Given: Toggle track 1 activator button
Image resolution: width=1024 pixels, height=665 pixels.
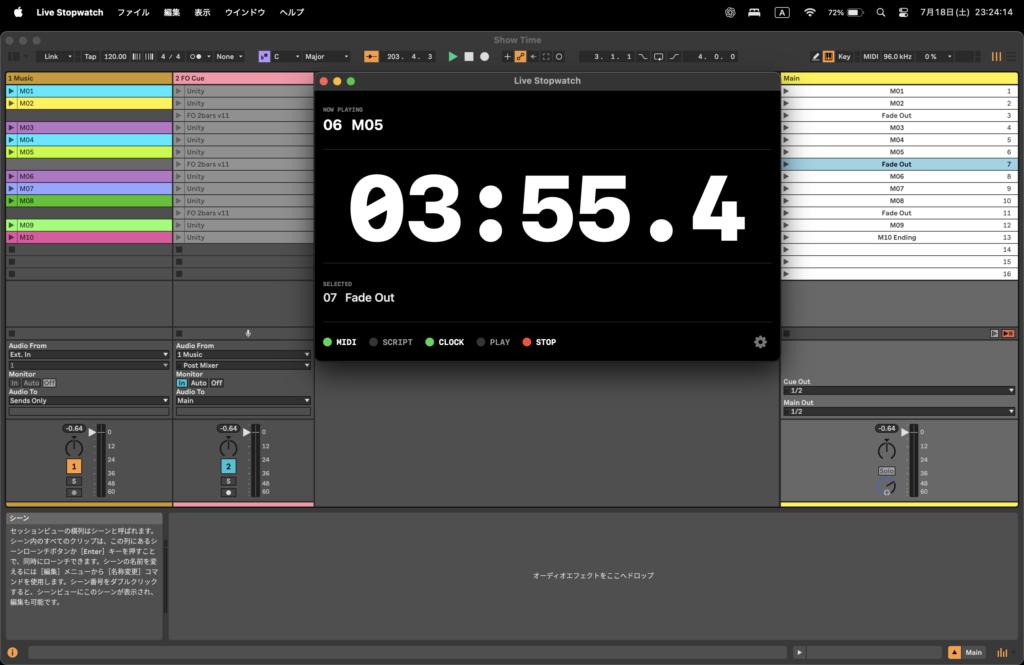Looking at the screenshot, I should point(74,466).
